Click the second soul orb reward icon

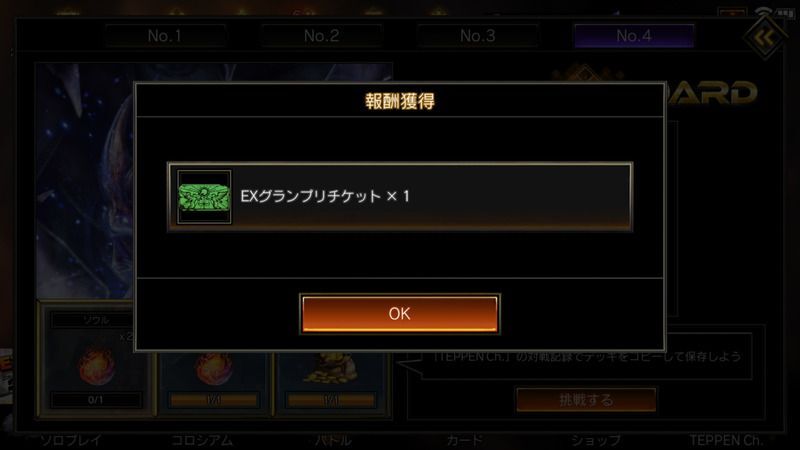[x=214, y=368]
